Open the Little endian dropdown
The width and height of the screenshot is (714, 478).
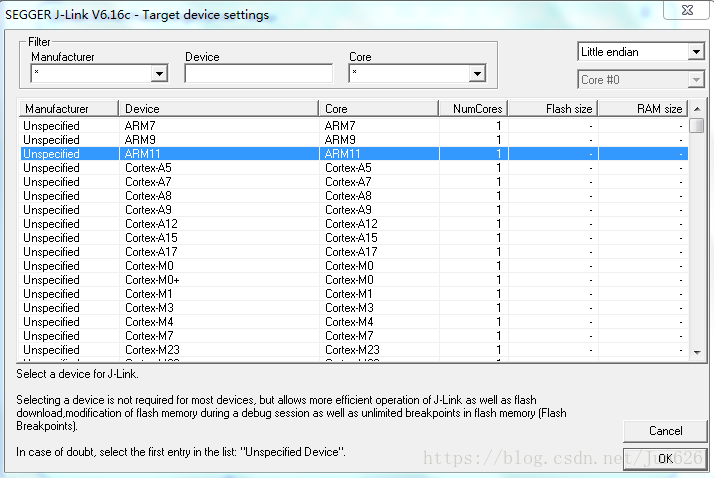pyautogui.click(x=696, y=52)
